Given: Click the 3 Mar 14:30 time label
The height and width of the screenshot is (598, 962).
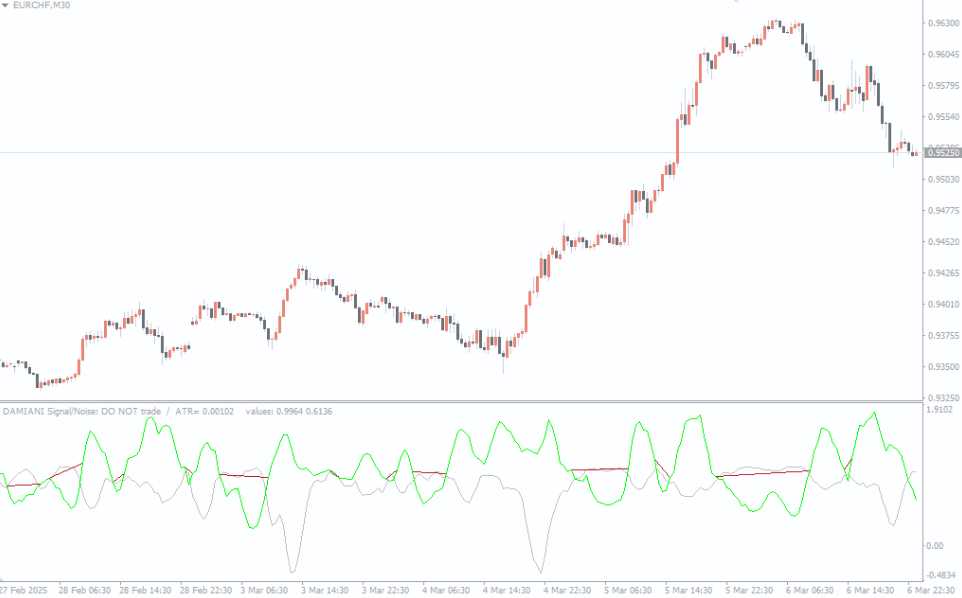Looking at the screenshot, I should pyautogui.click(x=326, y=589).
